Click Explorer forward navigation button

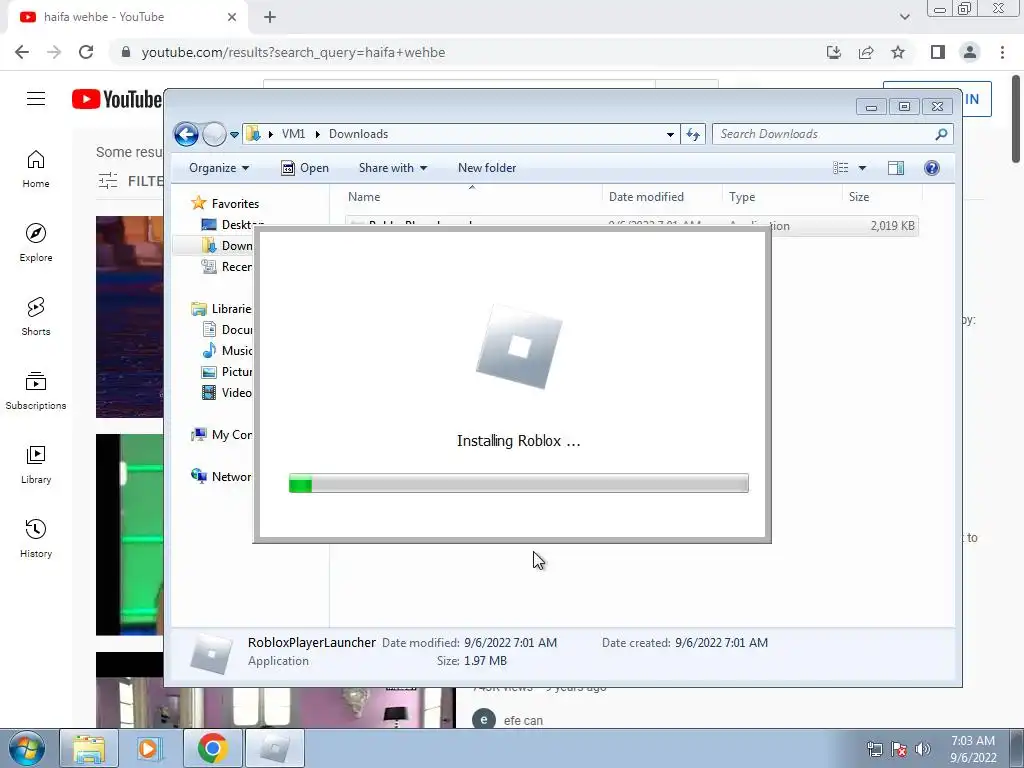point(214,135)
